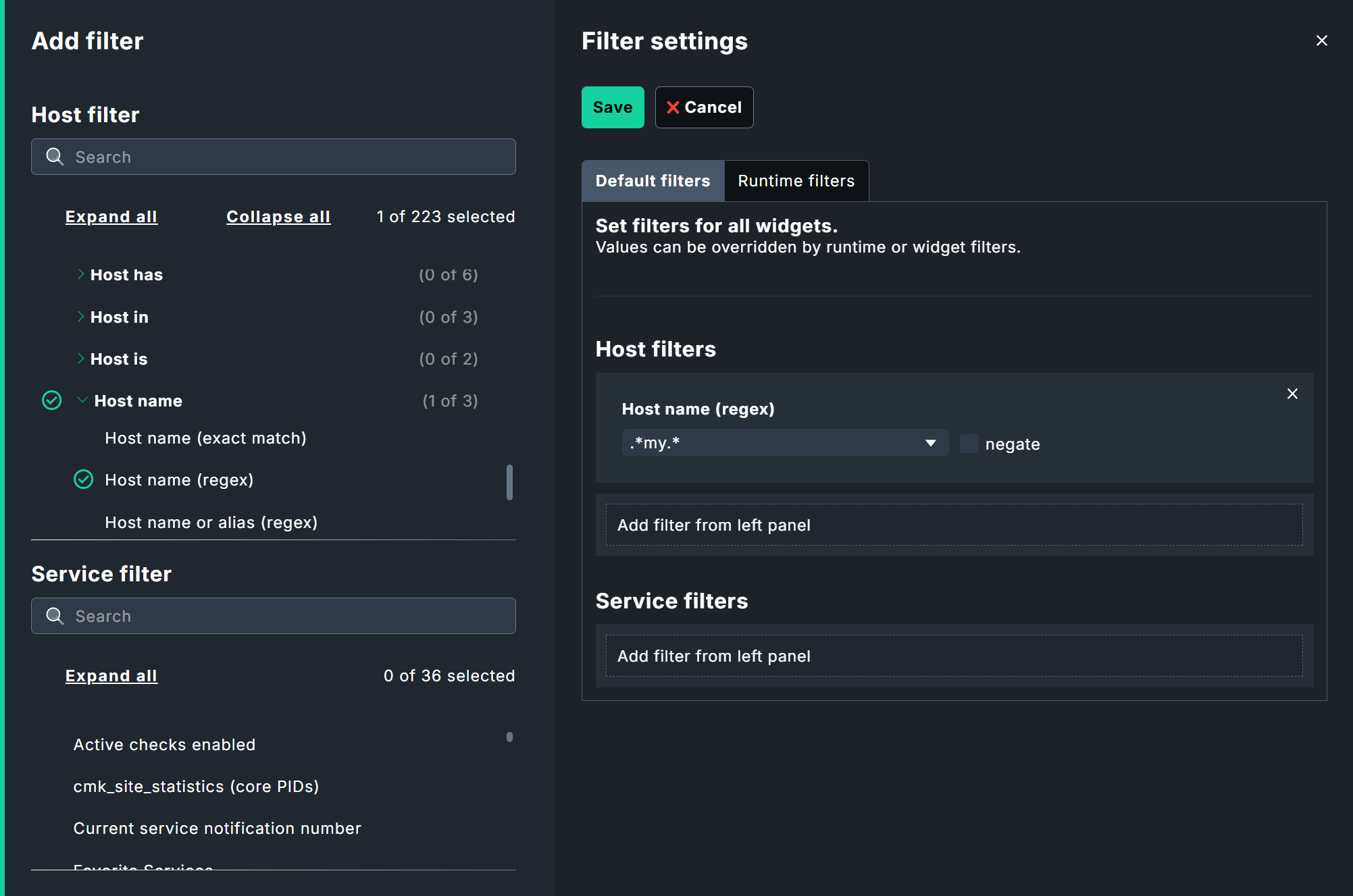Image resolution: width=1353 pixels, height=896 pixels.
Task: Deselect the green checkmark beside Host name (regex)
Action: pos(82,479)
